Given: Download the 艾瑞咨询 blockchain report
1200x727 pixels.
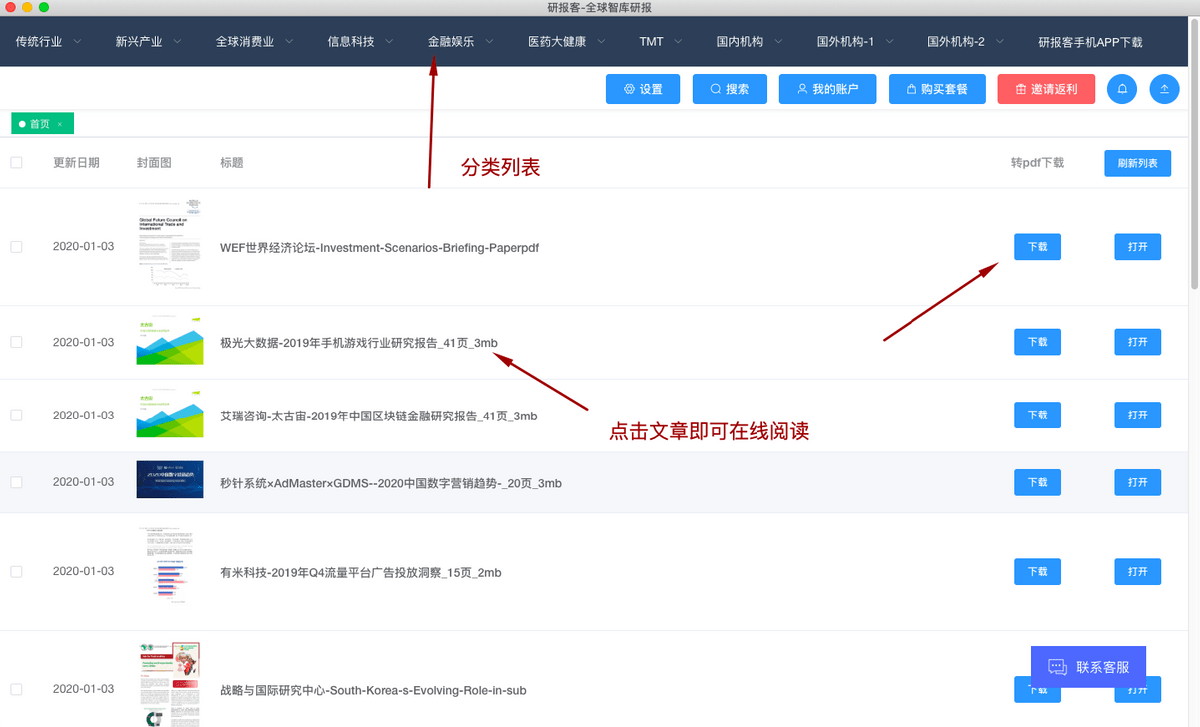Looking at the screenshot, I should coord(1037,415).
